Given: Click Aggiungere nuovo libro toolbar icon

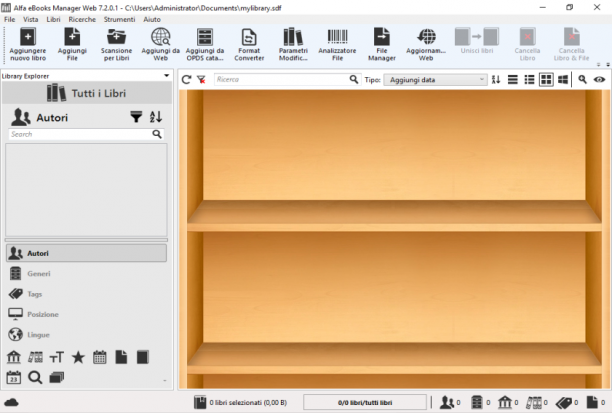Looking at the screenshot, I should (x=28, y=44).
